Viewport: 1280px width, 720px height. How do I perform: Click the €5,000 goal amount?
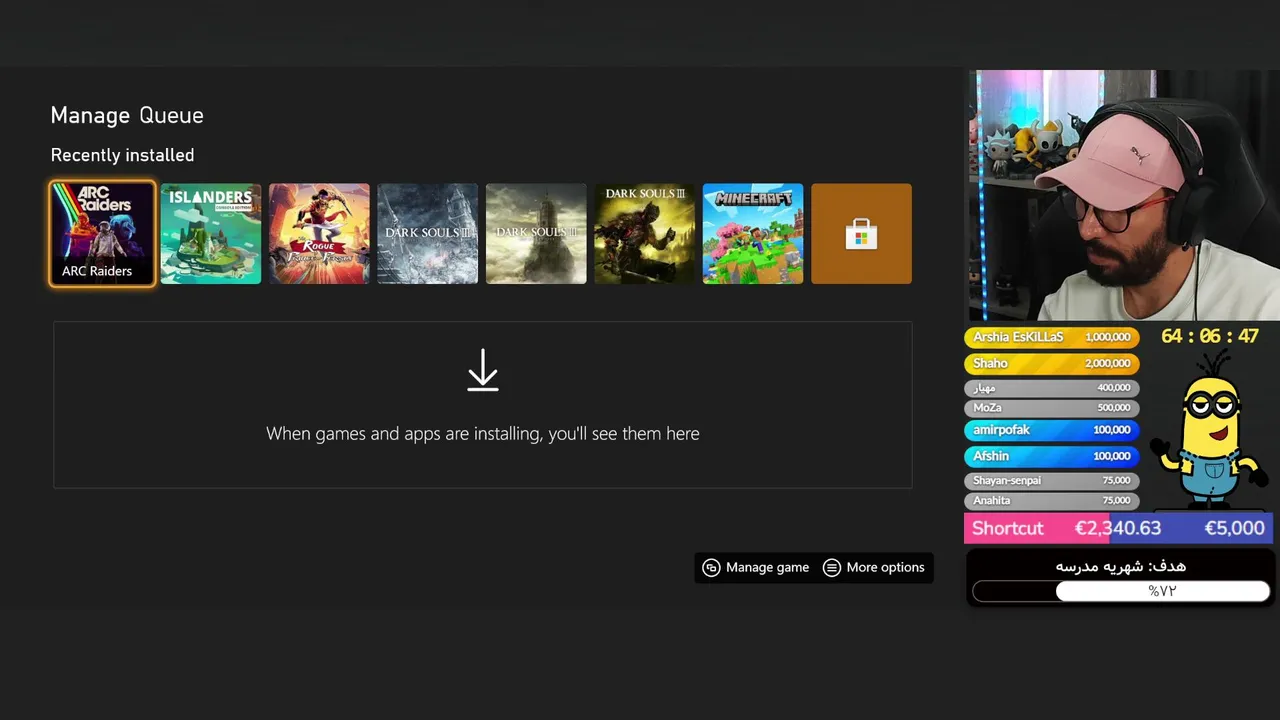(x=1234, y=528)
